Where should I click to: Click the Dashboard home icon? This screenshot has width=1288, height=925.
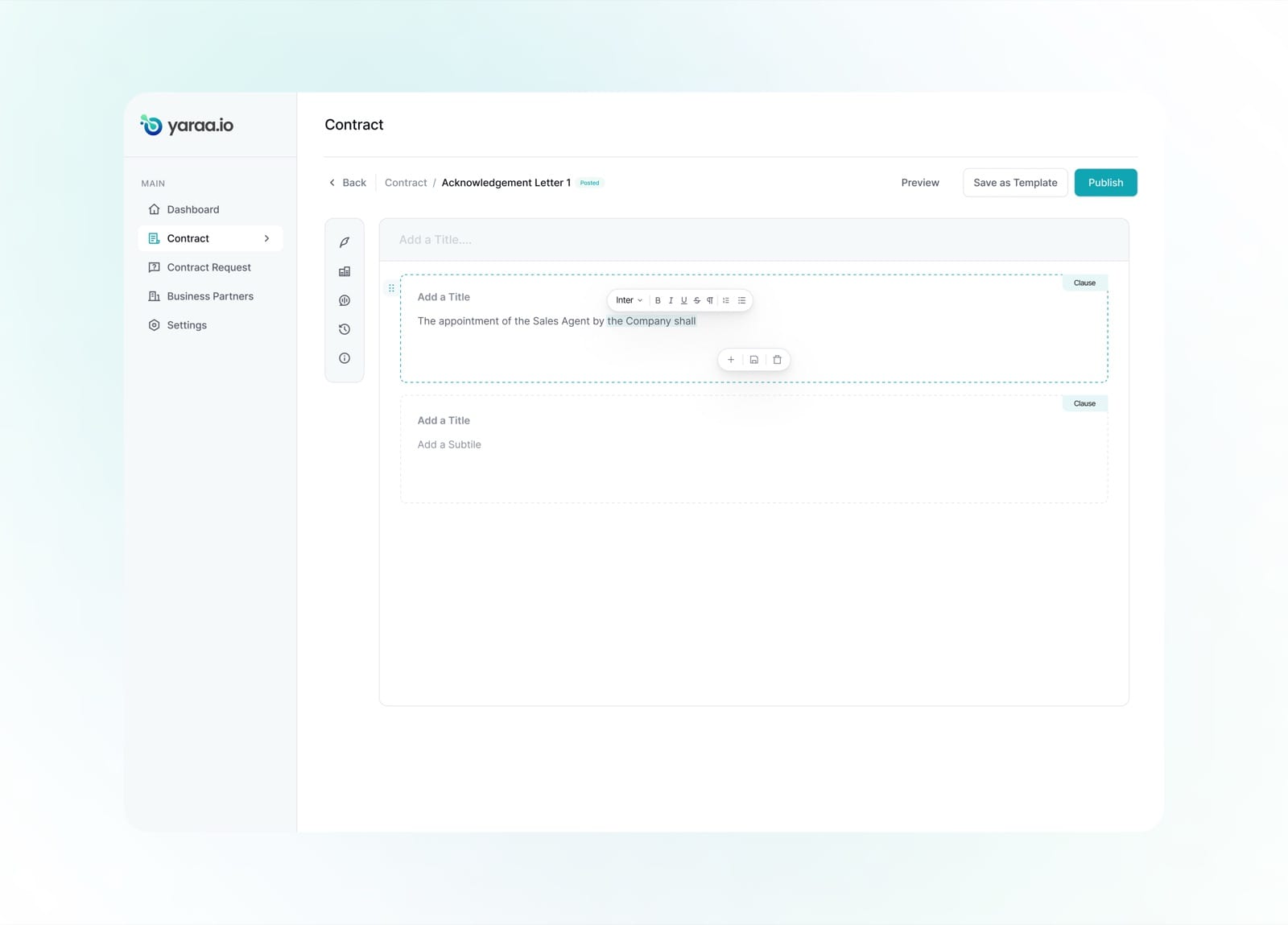(x=154, y=209)
